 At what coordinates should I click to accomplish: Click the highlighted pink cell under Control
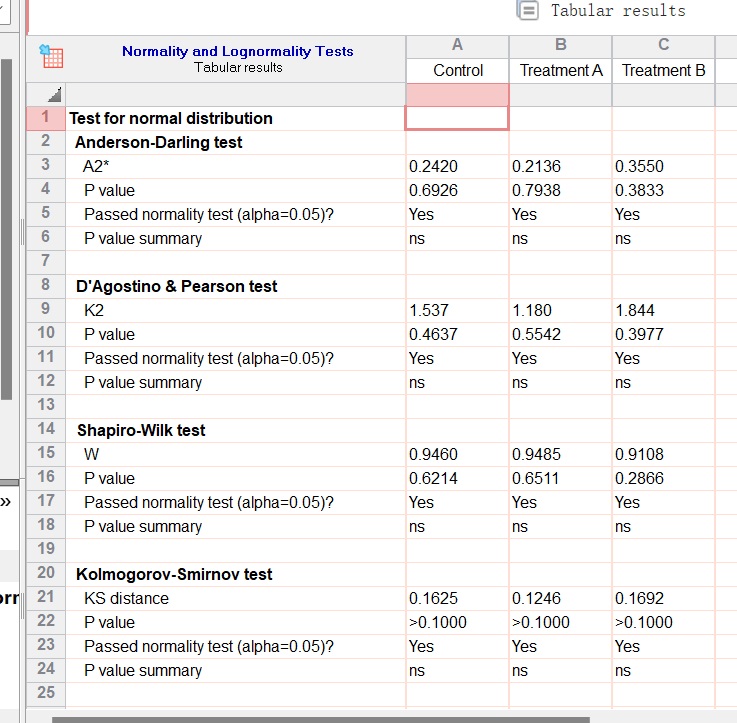(x=457, y=94)
